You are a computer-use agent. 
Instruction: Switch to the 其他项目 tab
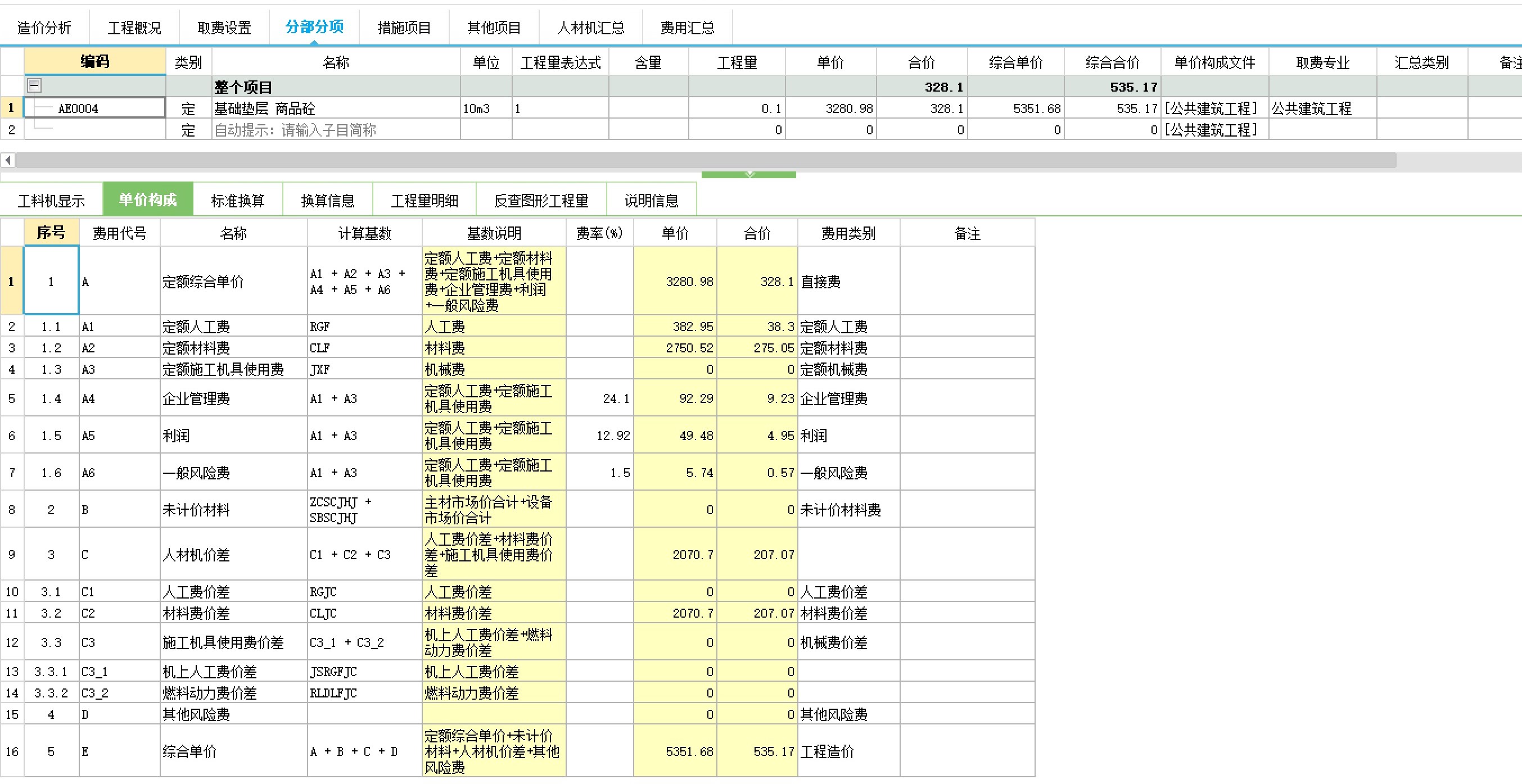(x=494, y=28)
